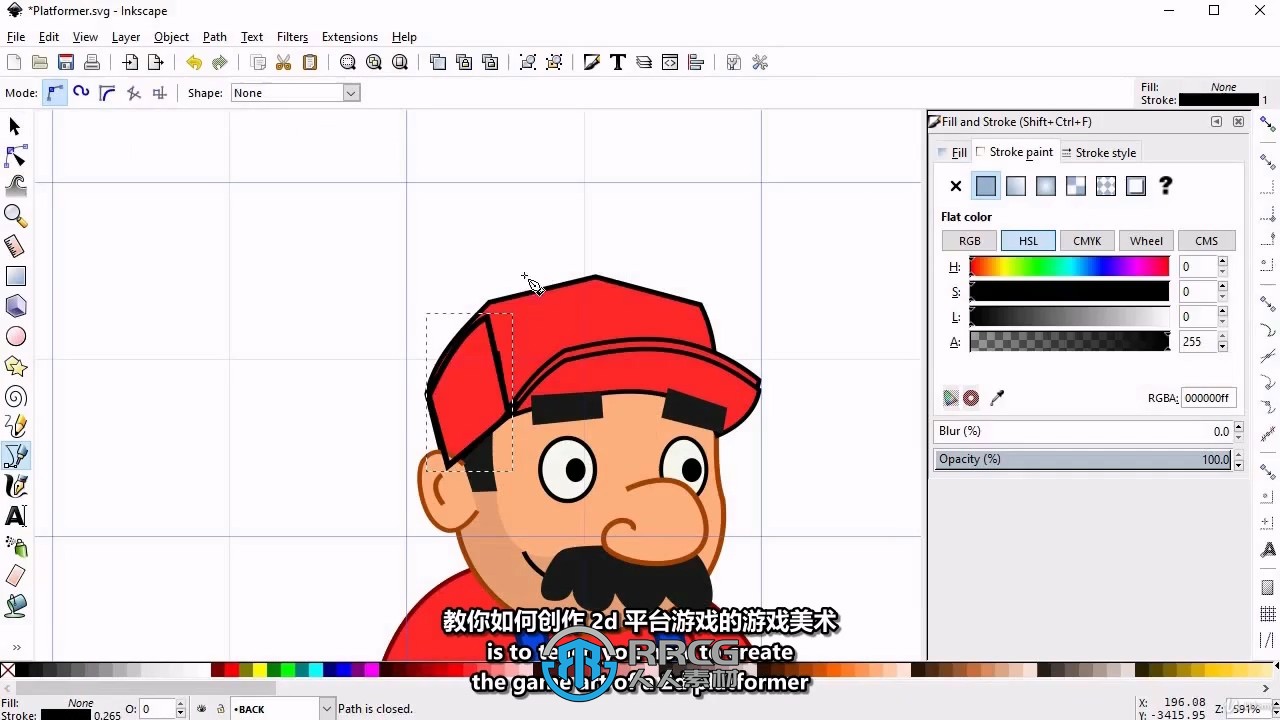The image size is (1280, 720).
Task: Select the Selector arrow tool
Action: pos(15,127)
